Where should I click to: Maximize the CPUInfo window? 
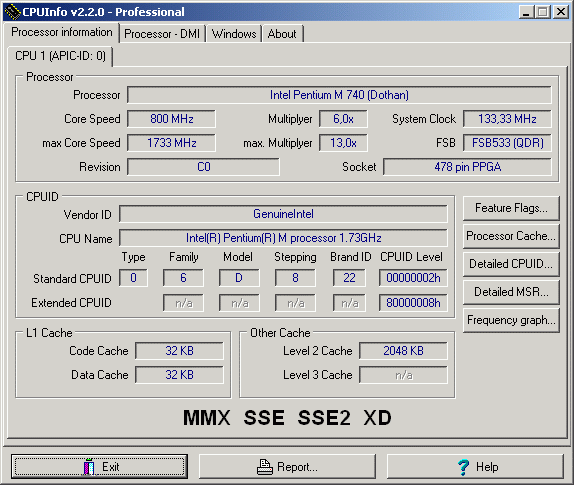click(x=543, y=12)
